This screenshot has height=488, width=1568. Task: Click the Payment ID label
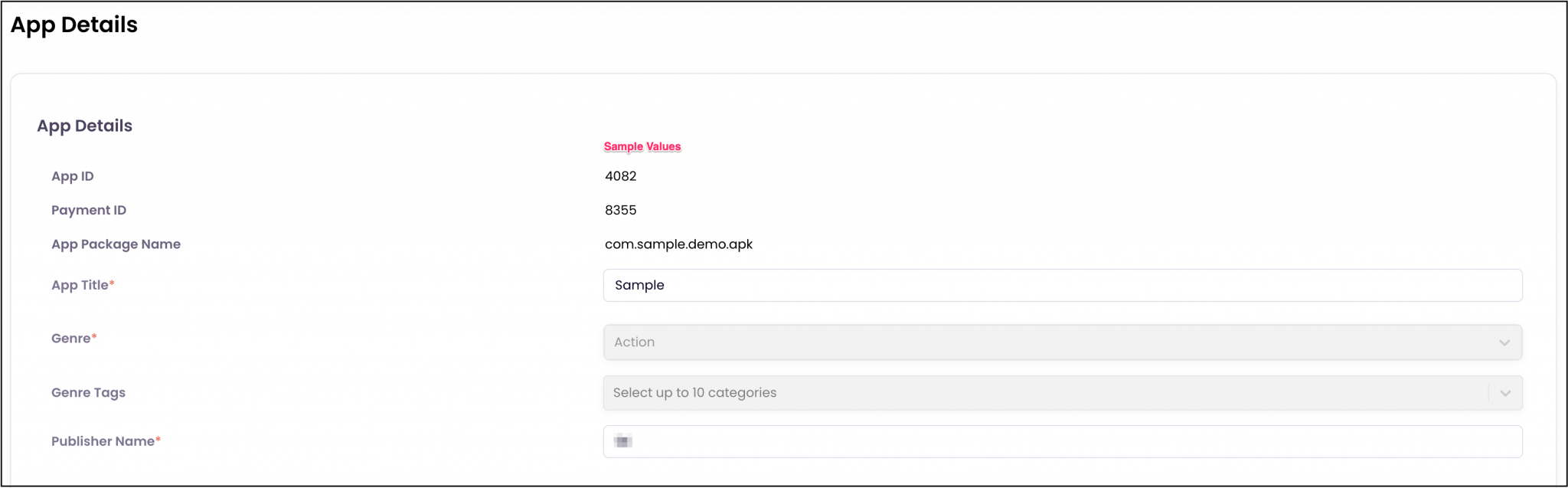click(88, 209)
